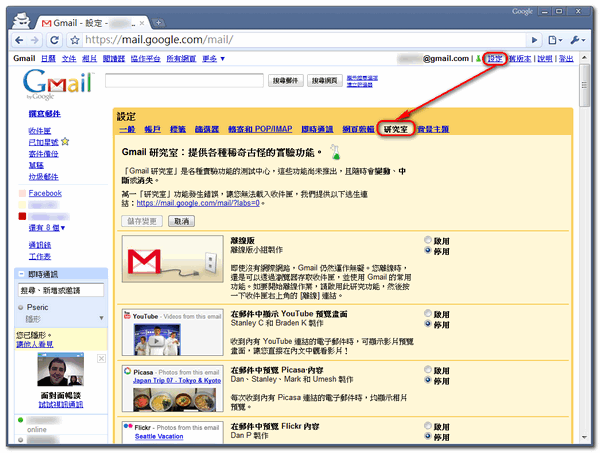
Task: Click the Gmail logo
Action: tap(58, 83)
